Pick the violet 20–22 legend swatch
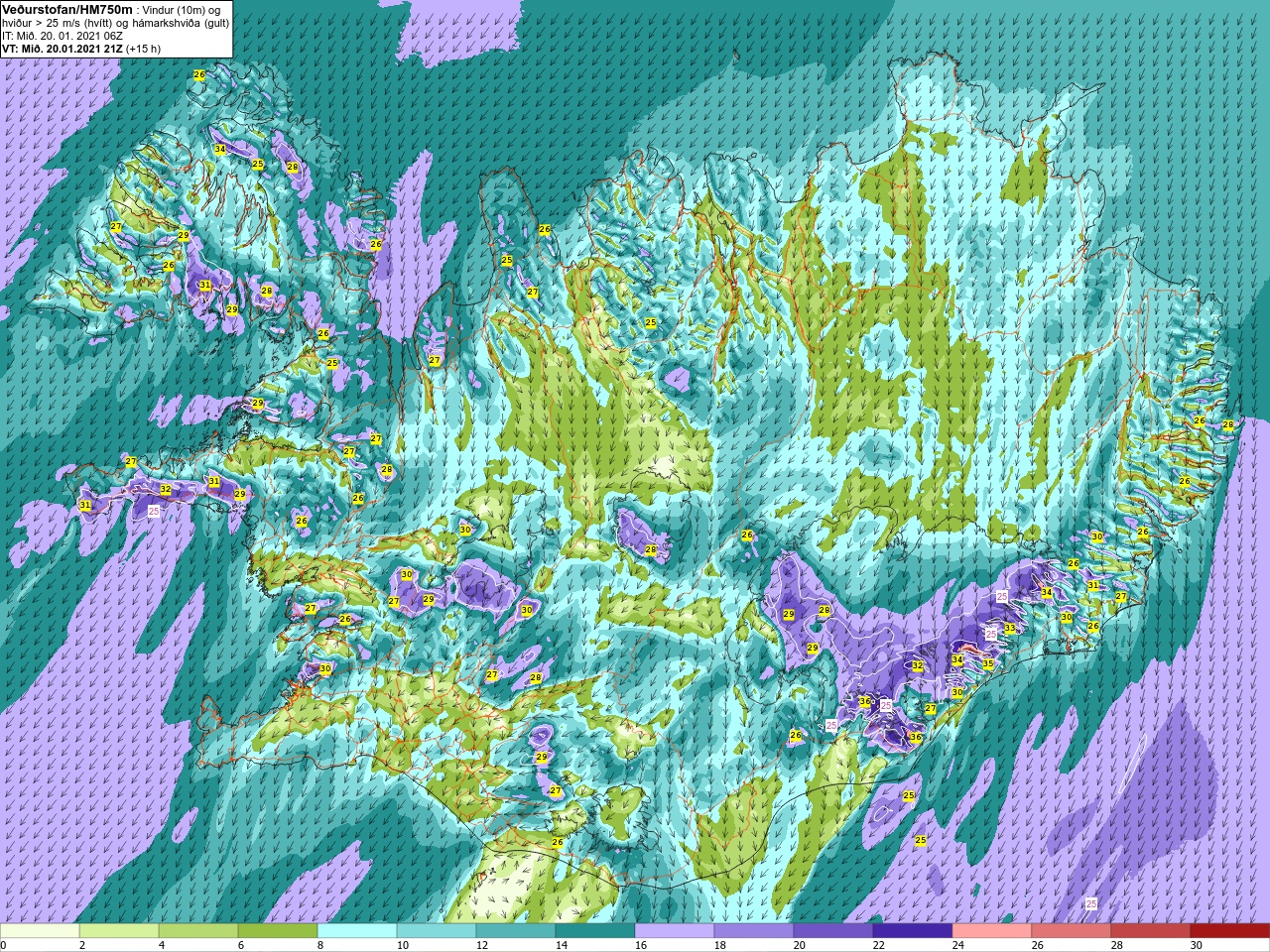This screenshot has width=1270, height=952. click(833, 931)
